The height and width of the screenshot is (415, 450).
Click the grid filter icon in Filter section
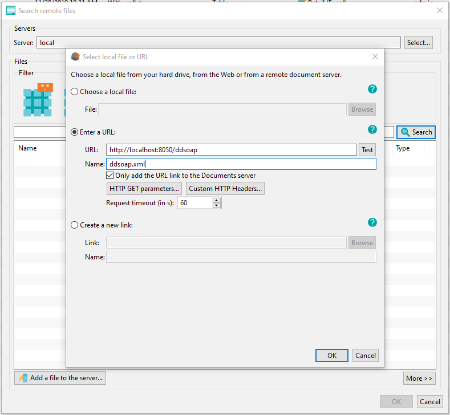38,100
